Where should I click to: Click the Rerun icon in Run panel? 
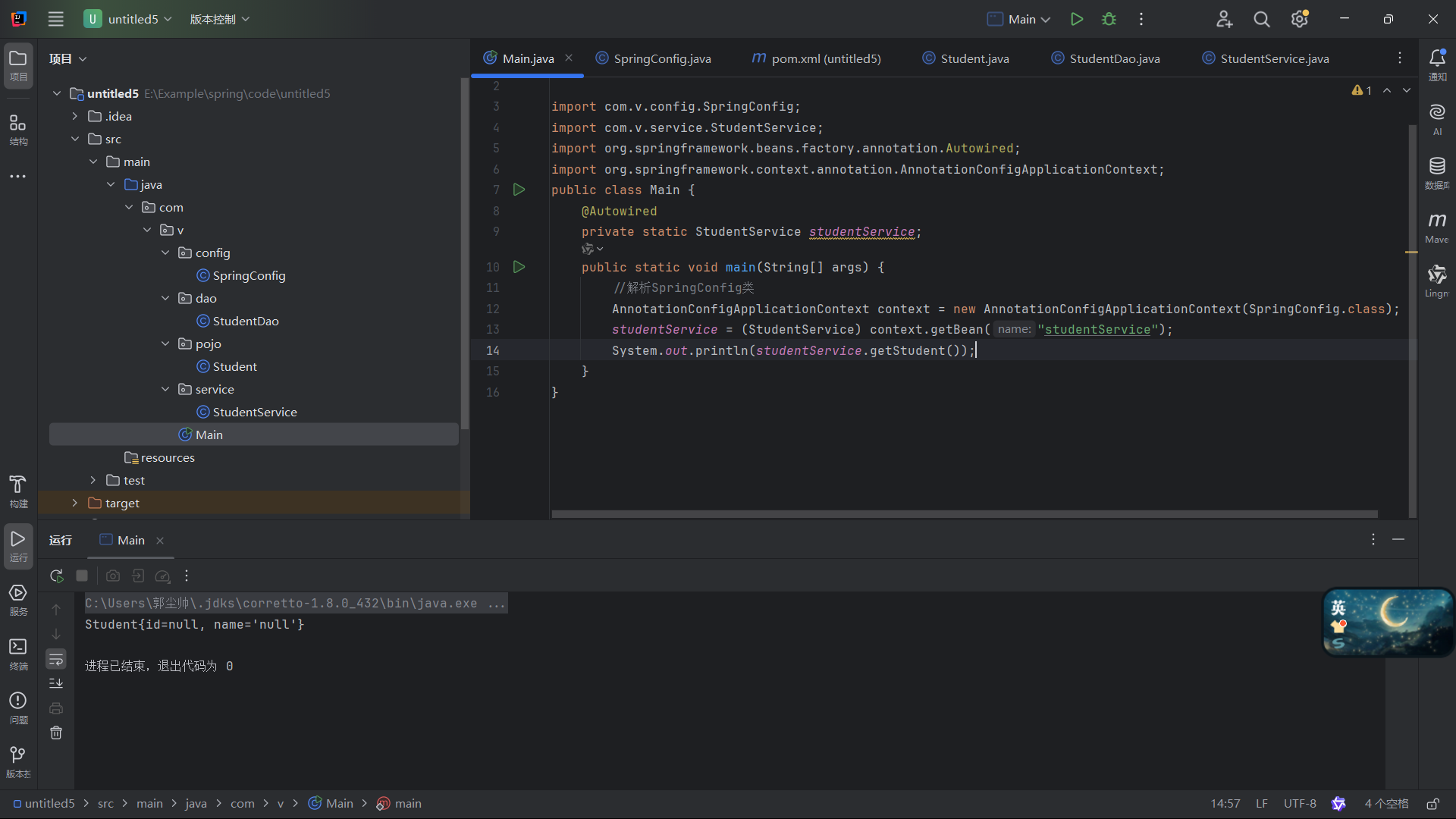coord(57,576)
